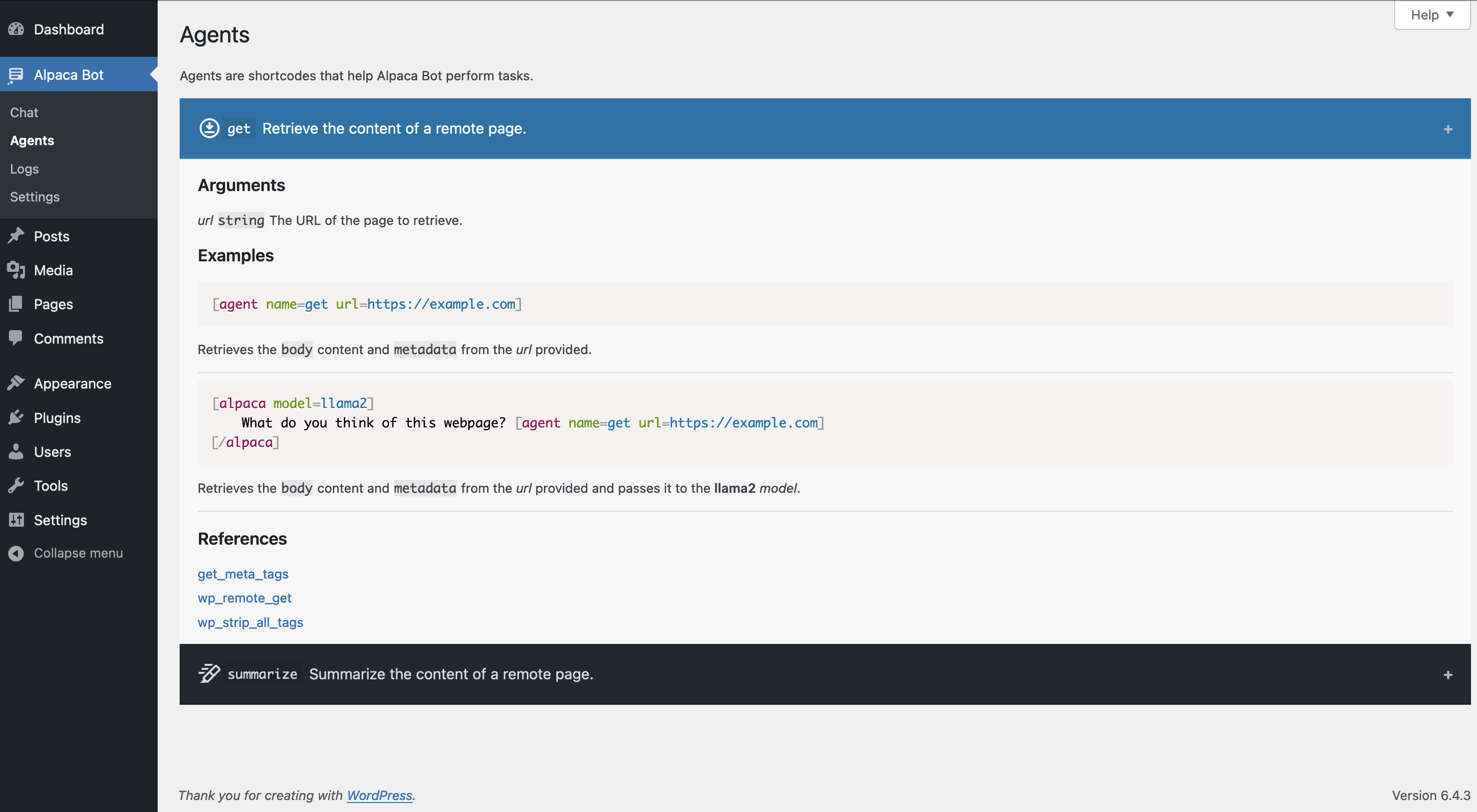Click the Pages icon
Image resolution: width=1477 pixels, height=812 pixels.
(x=16, y=304)
